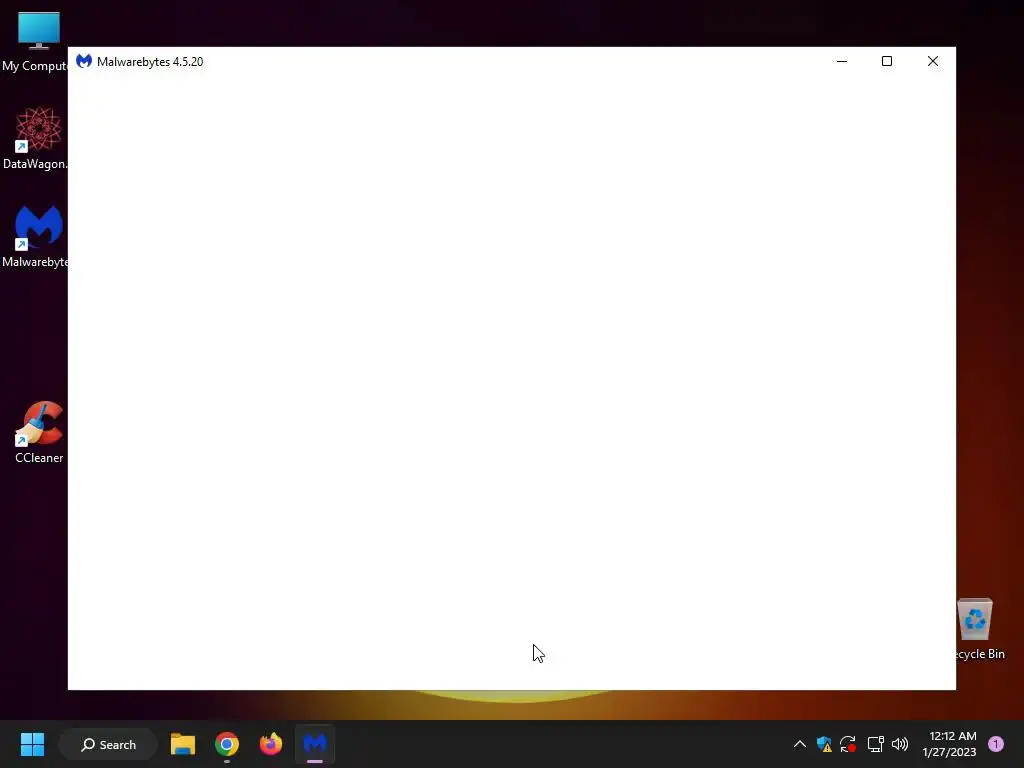Click the taskbar Search box
Image resolution: width=1024 pixels, height=768 pixels.
108,744
